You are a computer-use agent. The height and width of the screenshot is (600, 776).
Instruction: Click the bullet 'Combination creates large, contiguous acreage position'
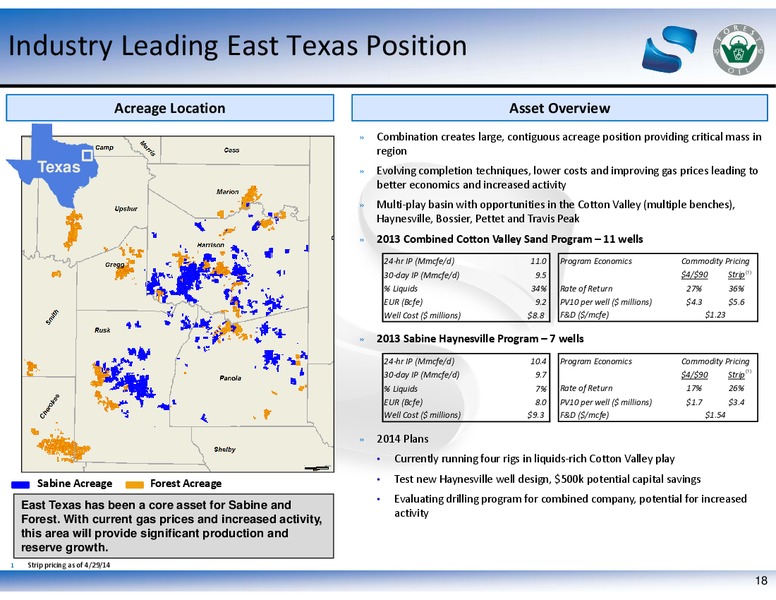(x=569, y=144)
